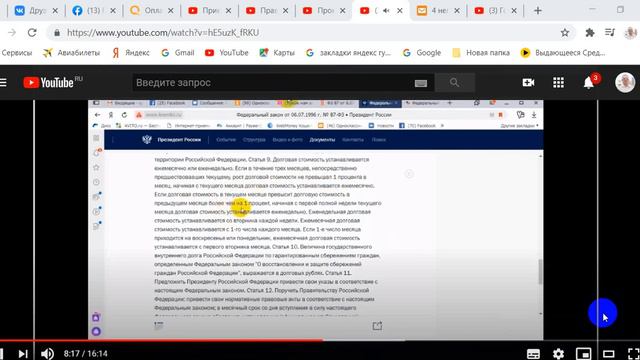Screen dimensions: 640x360
Task: Open player settings gear
Action: click(558, 353)
